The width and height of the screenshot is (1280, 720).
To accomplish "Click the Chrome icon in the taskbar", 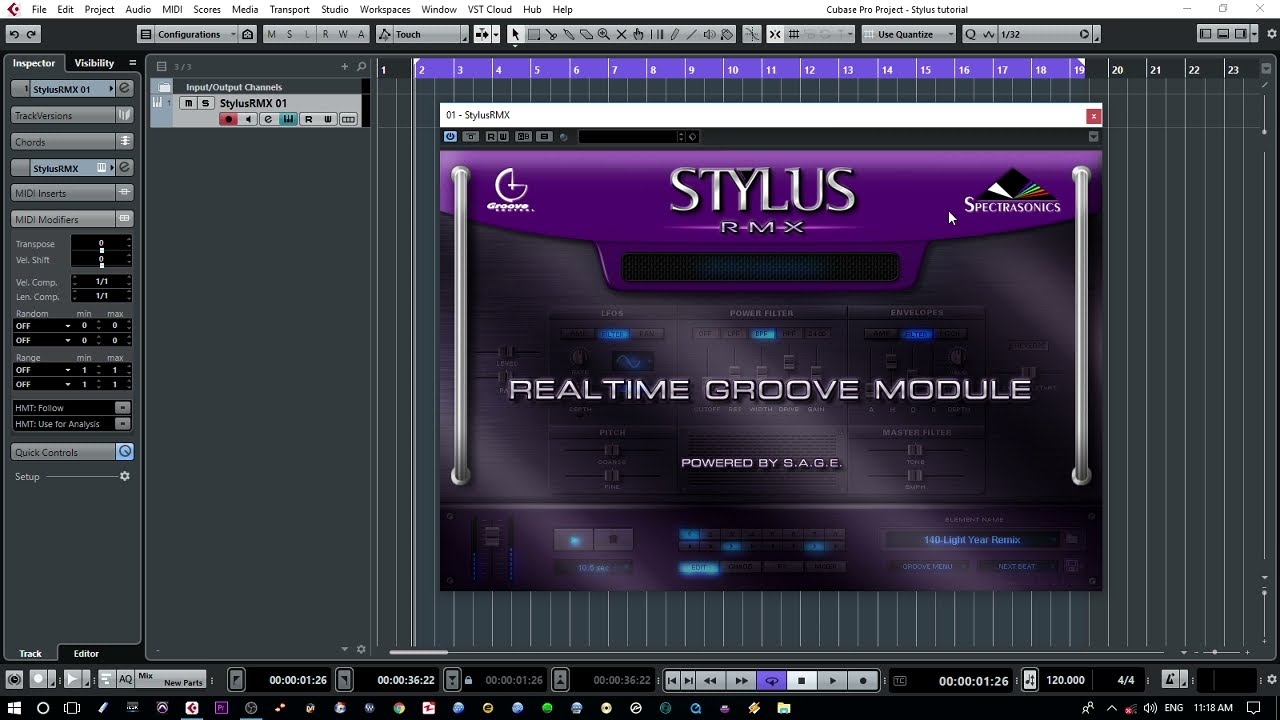I will pyautogui.click(x=399, y=708).
